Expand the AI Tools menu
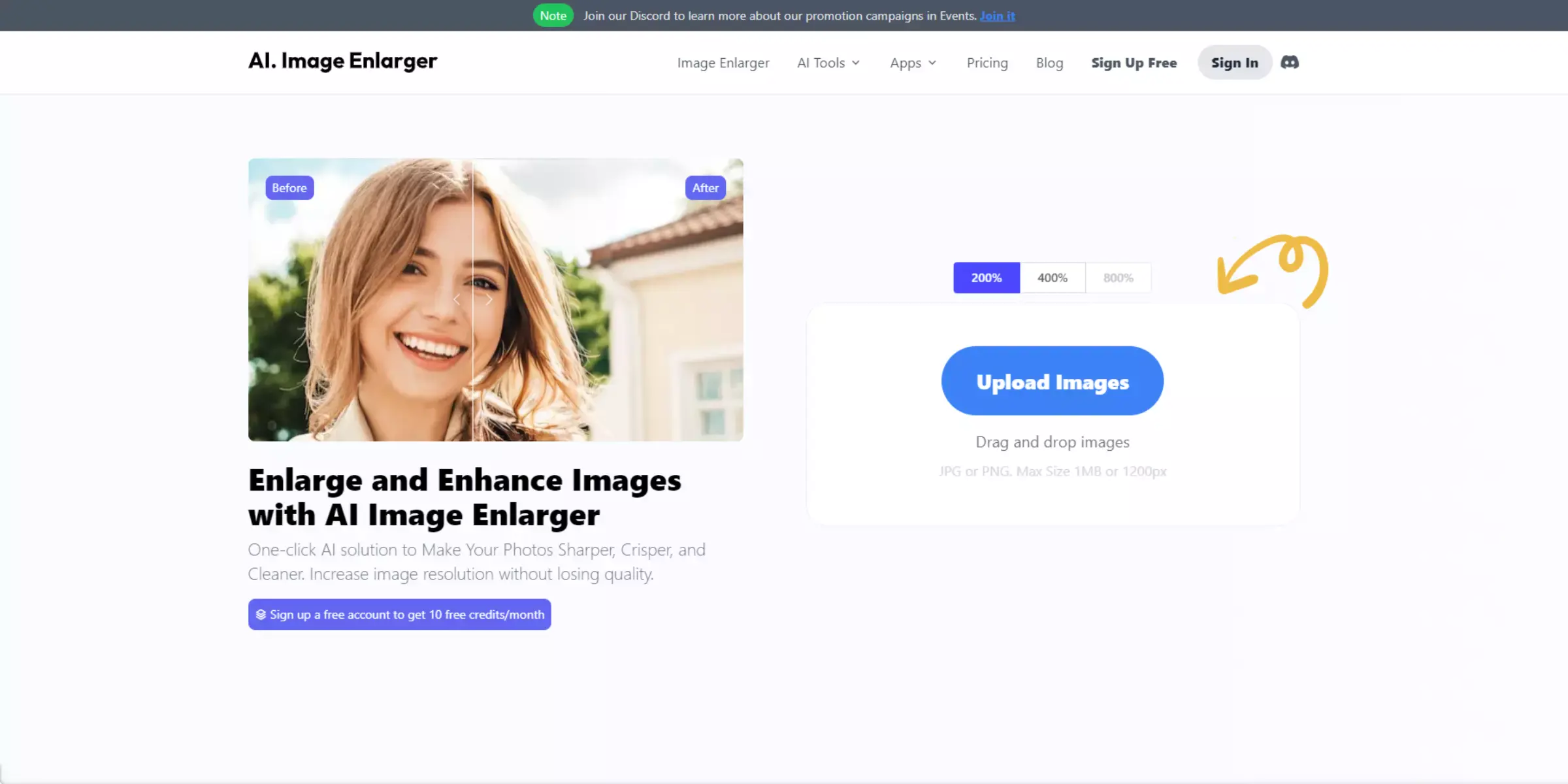This screenshot has height=784, width=1568. tap(828, 62)
